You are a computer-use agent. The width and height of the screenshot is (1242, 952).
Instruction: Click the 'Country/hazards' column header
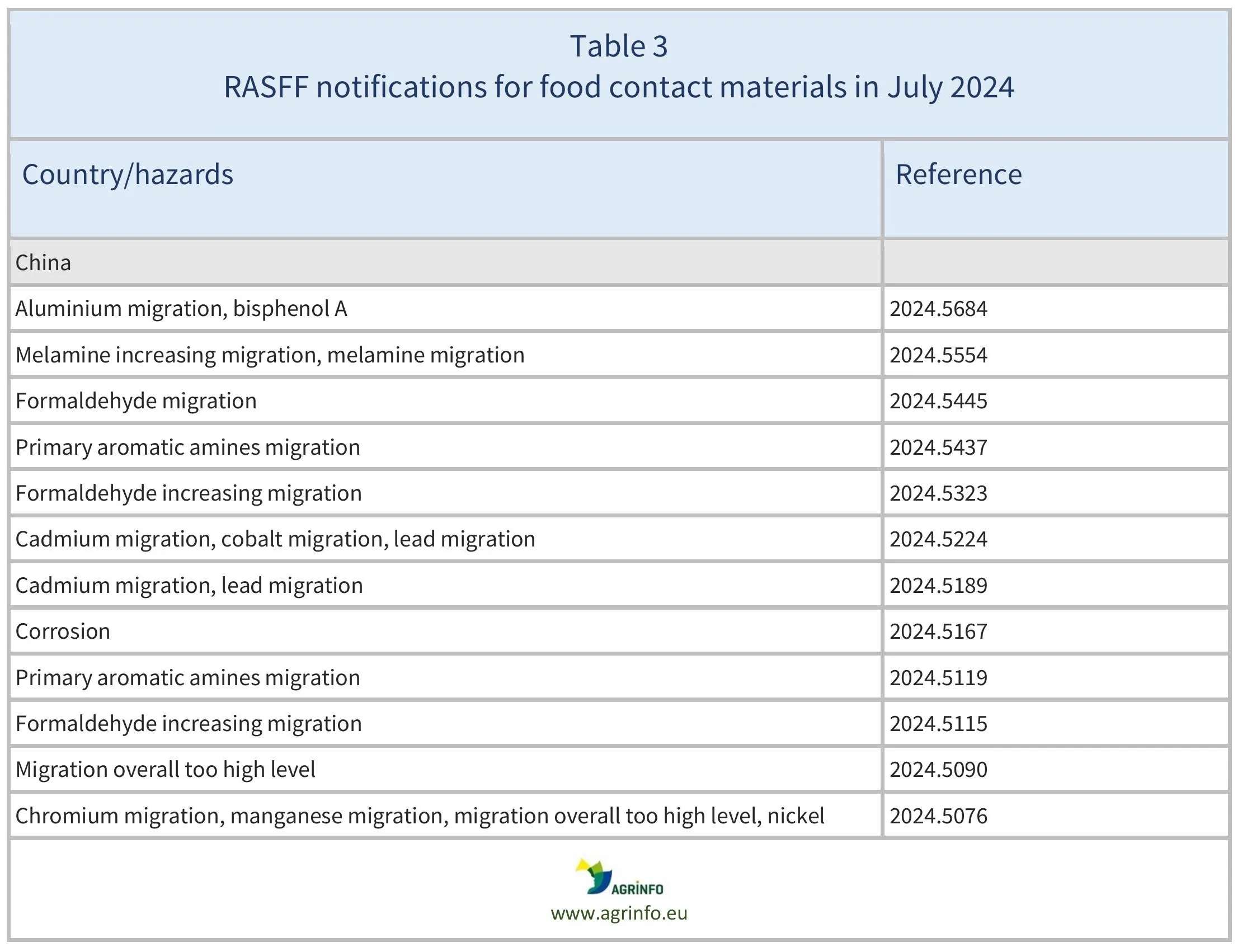(x=445, y=188)
